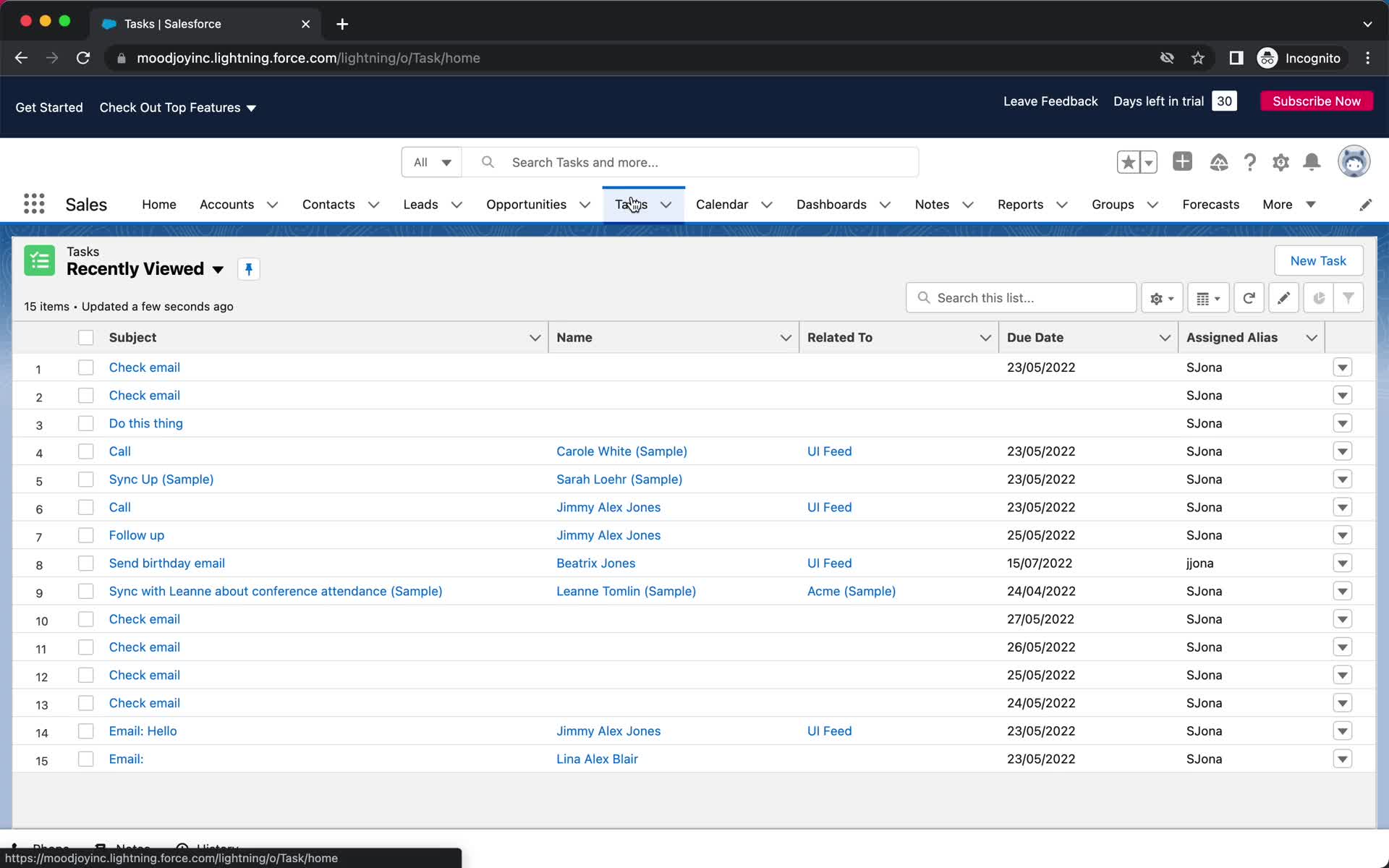Open Acme (Sample) related account
The image size is (1389, 868).
[851, 591]
